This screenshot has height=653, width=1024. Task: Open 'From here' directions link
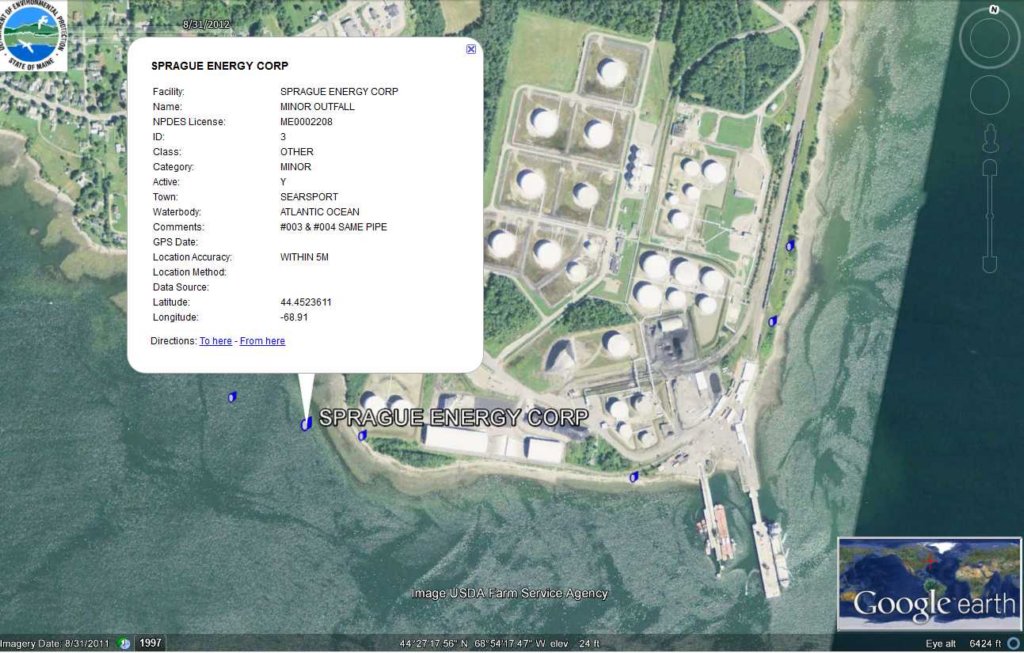(x=262, y=341)
